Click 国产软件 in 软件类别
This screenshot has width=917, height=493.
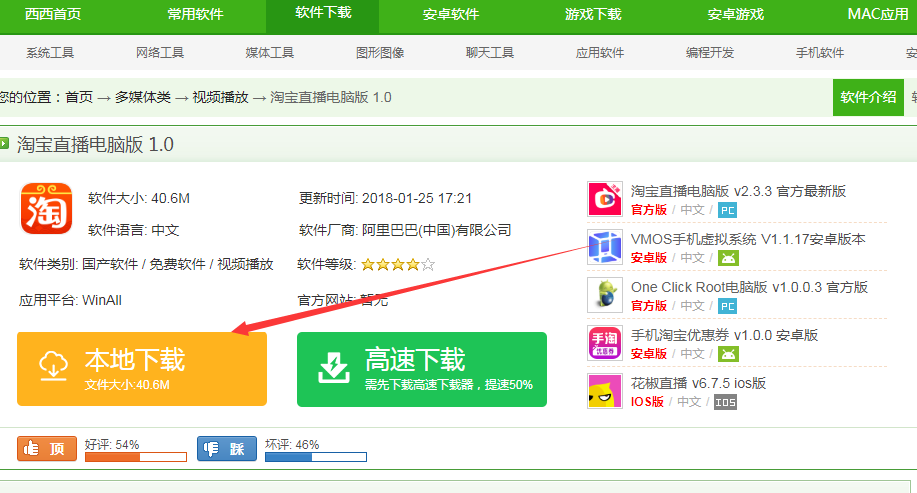click(x=110, y=264)
